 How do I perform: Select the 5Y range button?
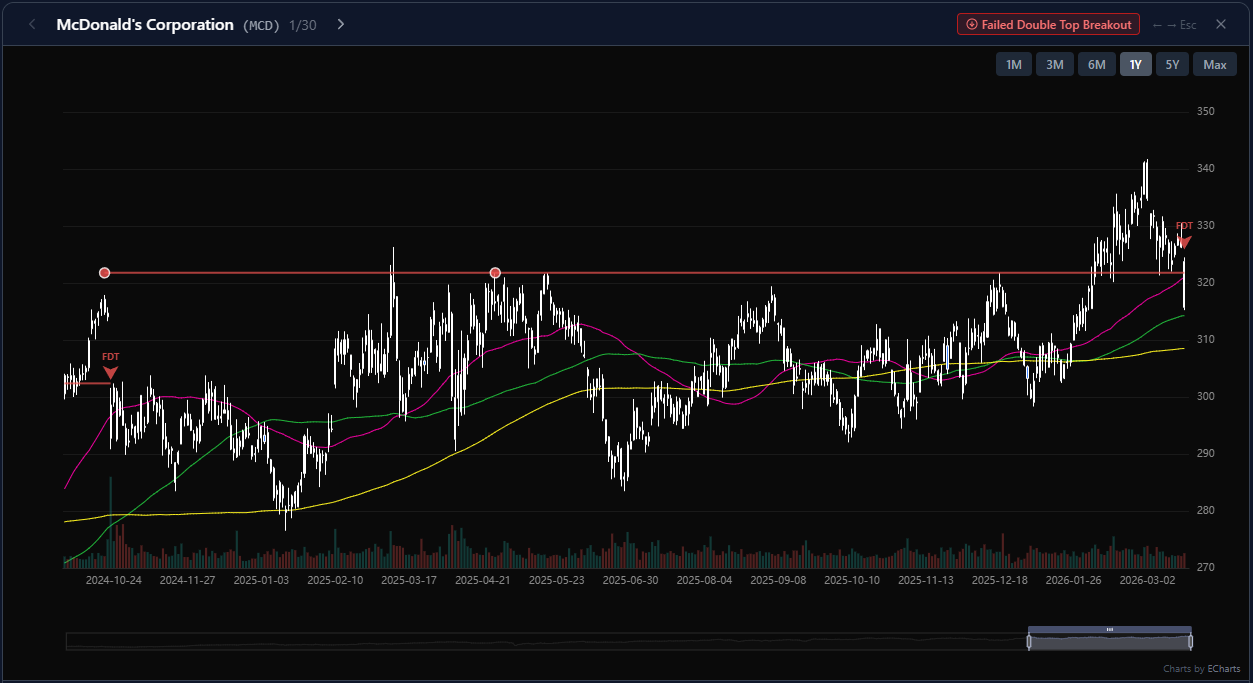point(1172,64)
